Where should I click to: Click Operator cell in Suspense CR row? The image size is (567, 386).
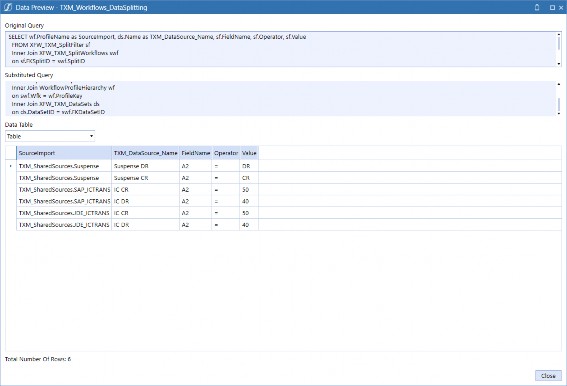click(226, 178)
